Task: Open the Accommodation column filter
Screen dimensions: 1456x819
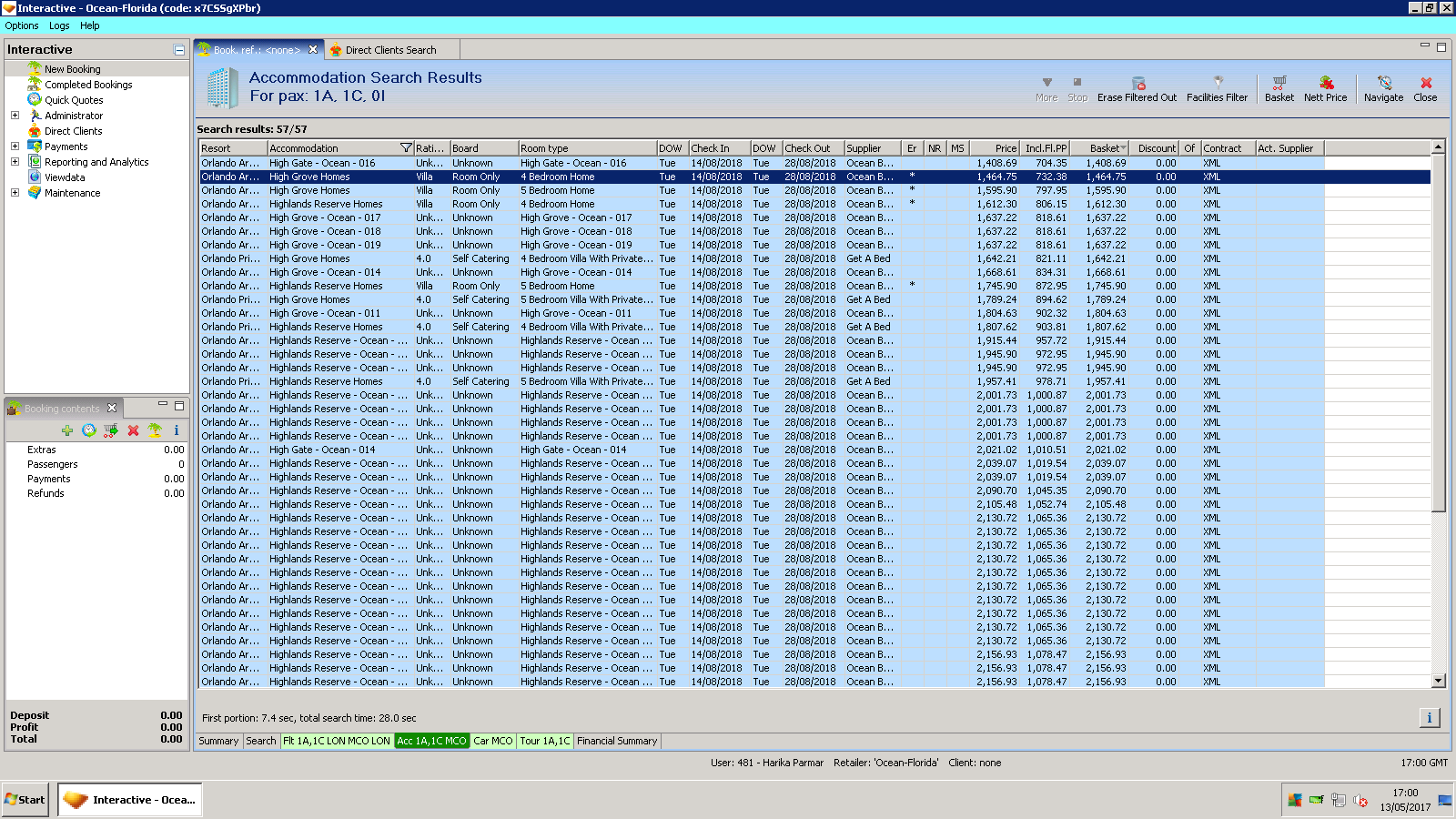Action: click(406, 148)
